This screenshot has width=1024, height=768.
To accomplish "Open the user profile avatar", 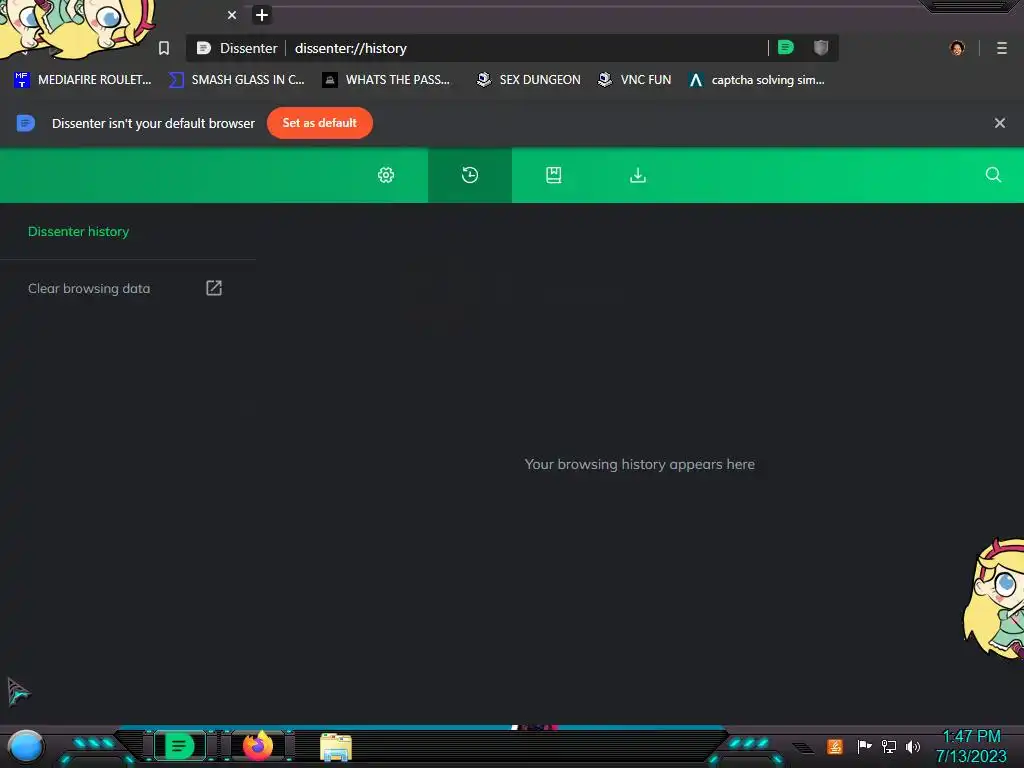I will tap(957, 48).
